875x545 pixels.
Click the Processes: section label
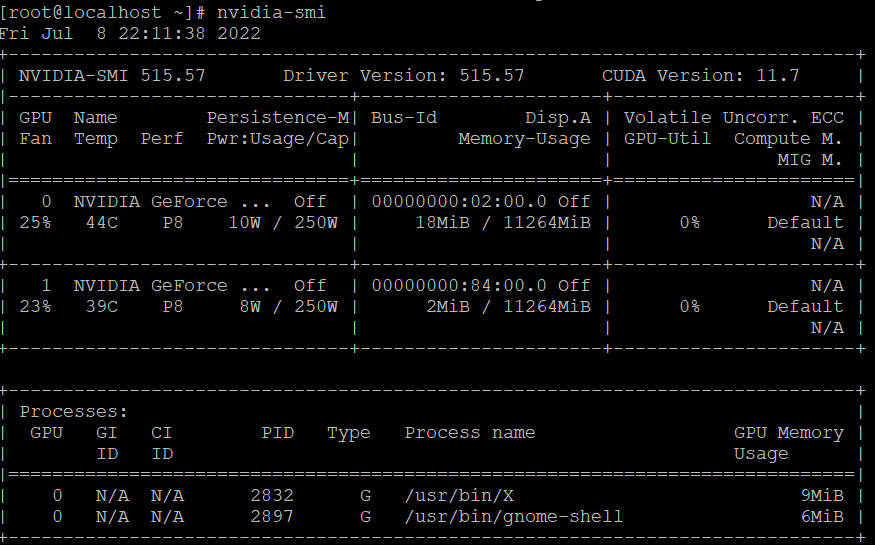pyautogui.click(x=73, y=411)
